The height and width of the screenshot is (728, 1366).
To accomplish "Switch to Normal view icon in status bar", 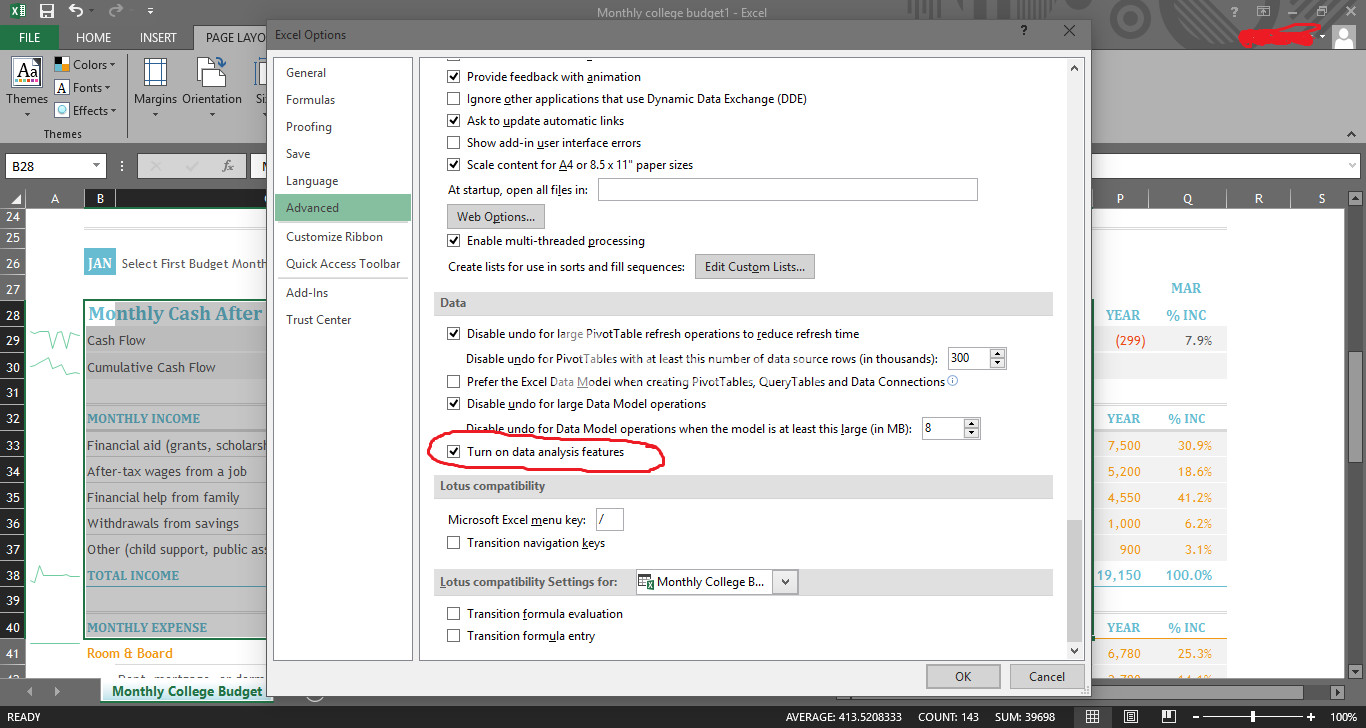I will 1093,717.
